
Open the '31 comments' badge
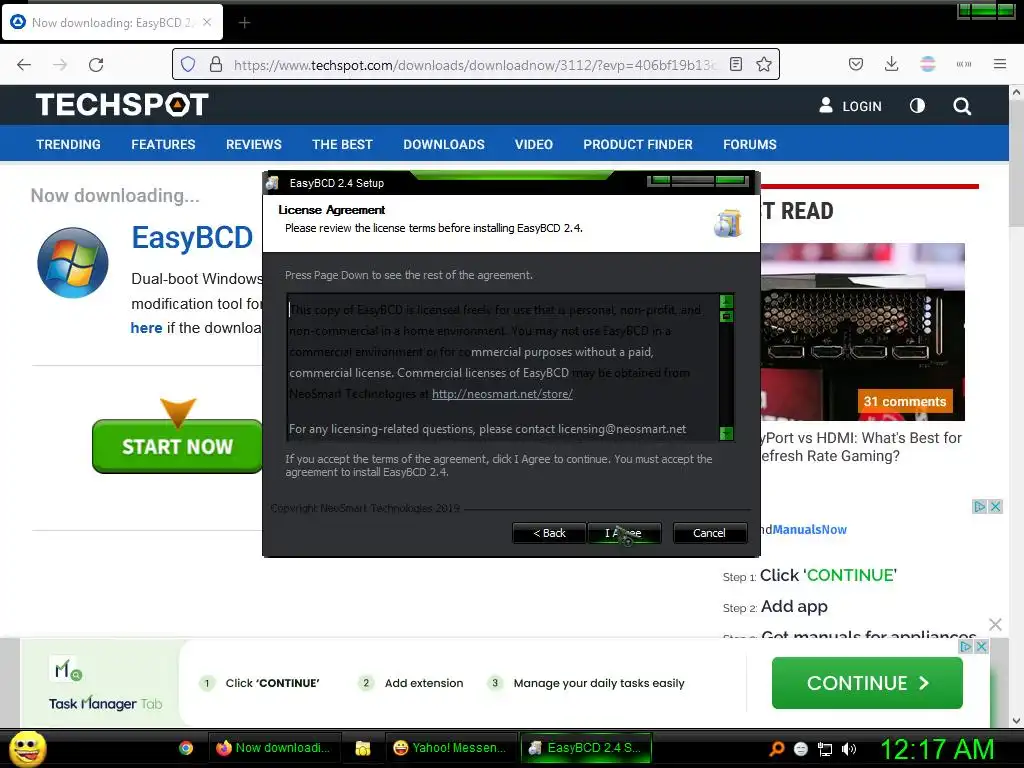coord(904,402)
